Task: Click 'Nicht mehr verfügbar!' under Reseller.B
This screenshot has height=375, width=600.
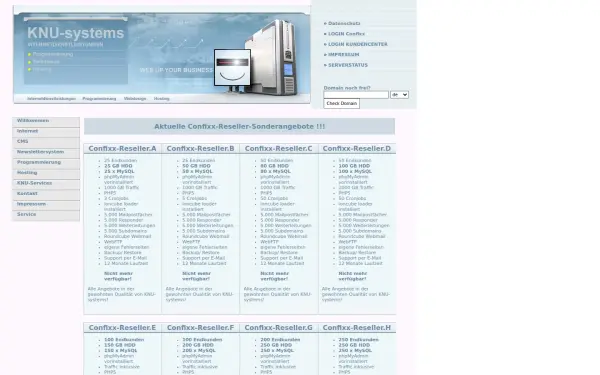Action: (196, 276)
